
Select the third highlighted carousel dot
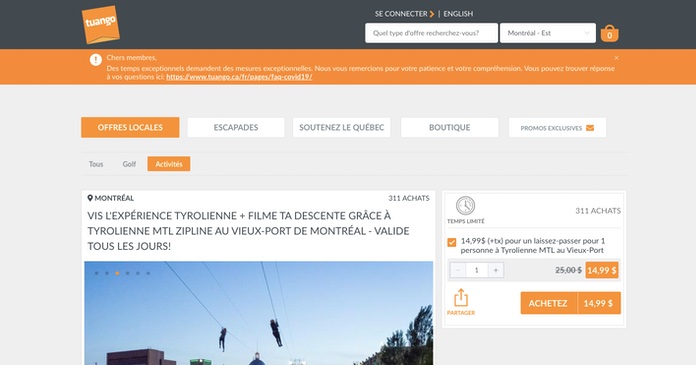(117, 273)
